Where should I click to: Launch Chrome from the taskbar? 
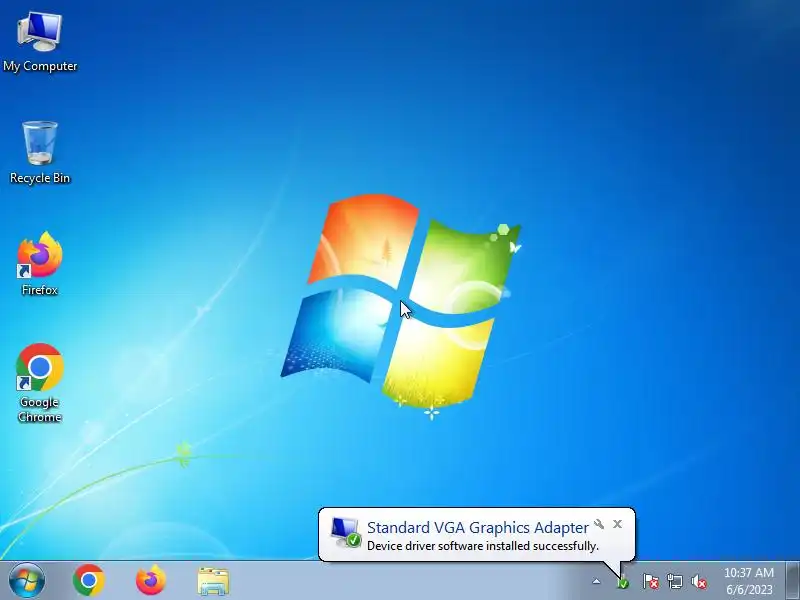click(x=89, y=581)
